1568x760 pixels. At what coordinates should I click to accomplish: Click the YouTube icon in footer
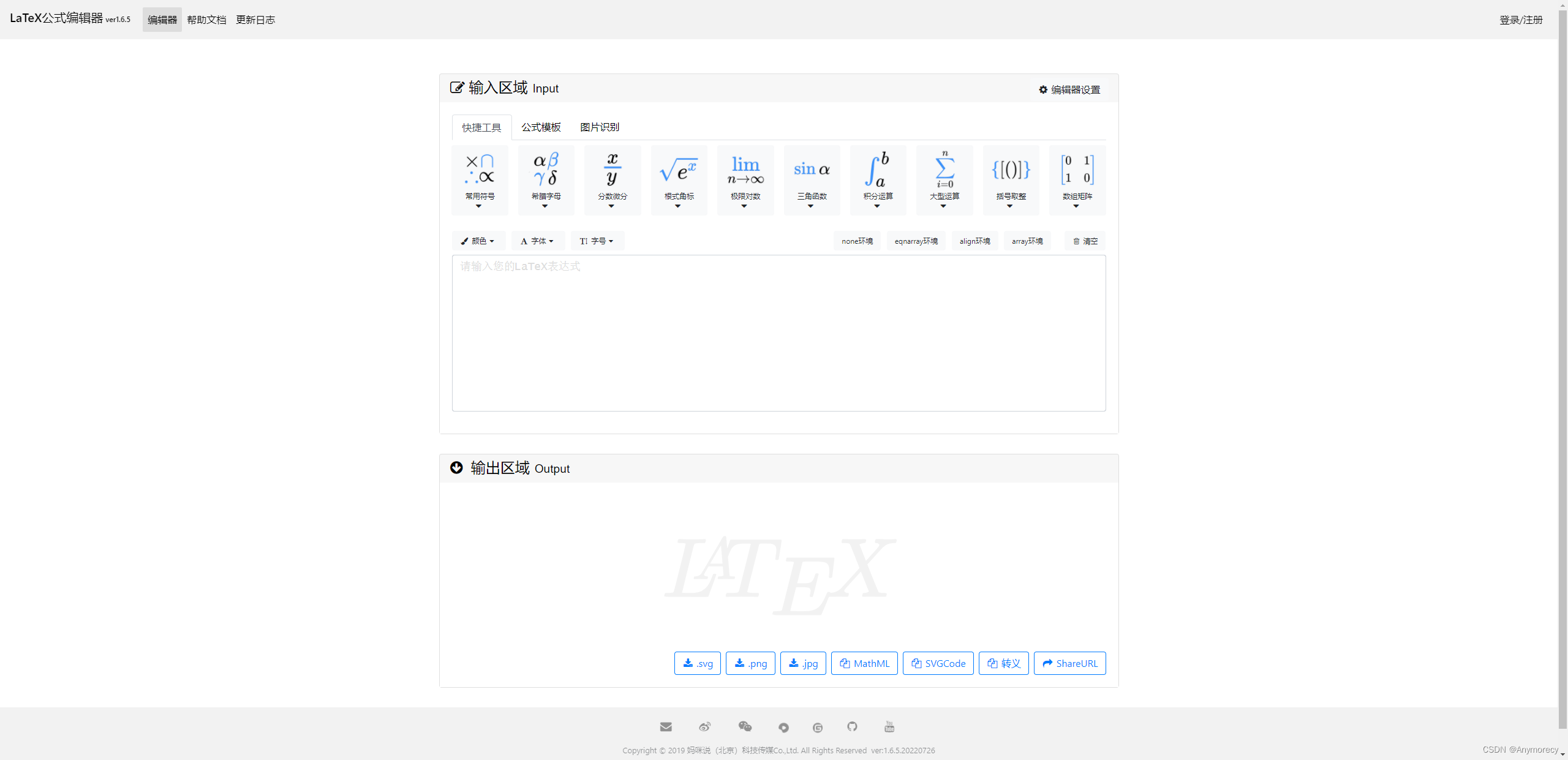pyautogui.click(x=889, y=726)
